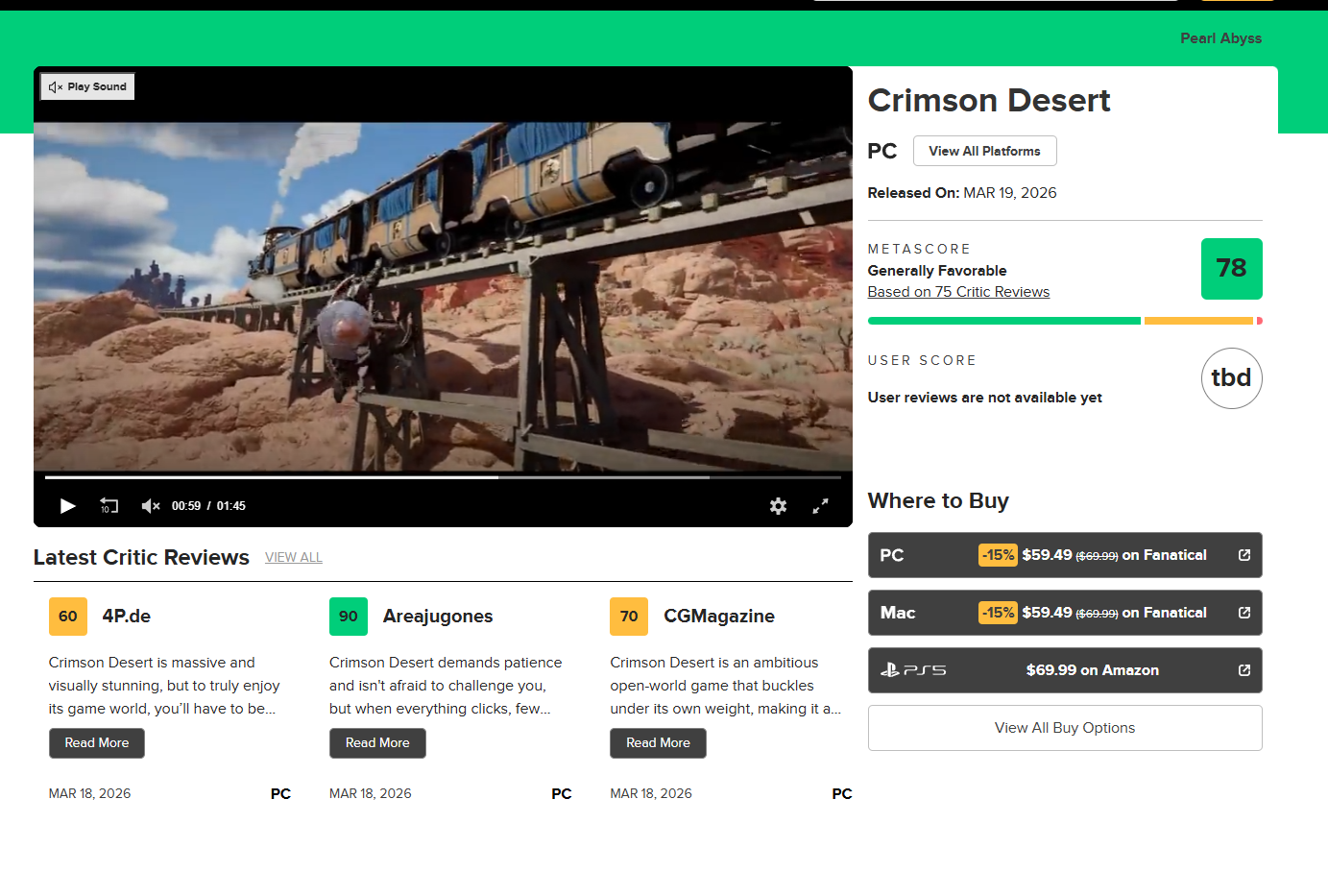Open video settings gear
Screen dimensions: 1328x896
pyautogui.click(x=779, y=506)
